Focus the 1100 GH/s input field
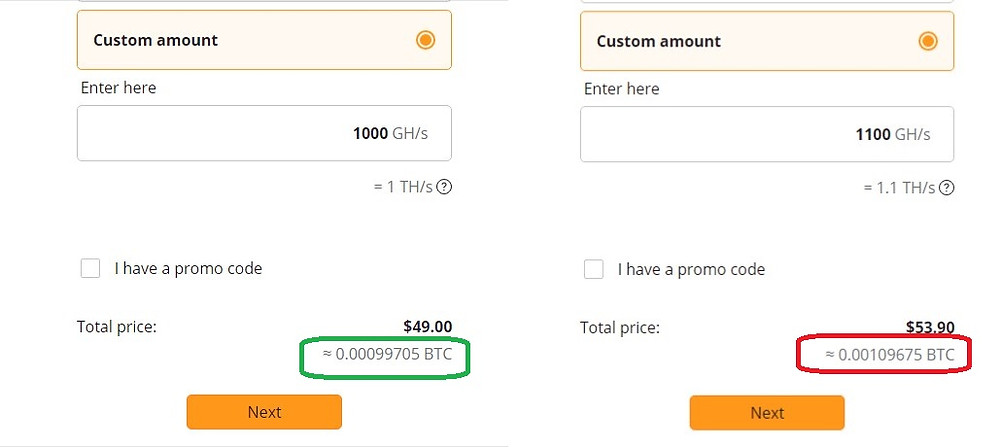 (x=767, y=135)
